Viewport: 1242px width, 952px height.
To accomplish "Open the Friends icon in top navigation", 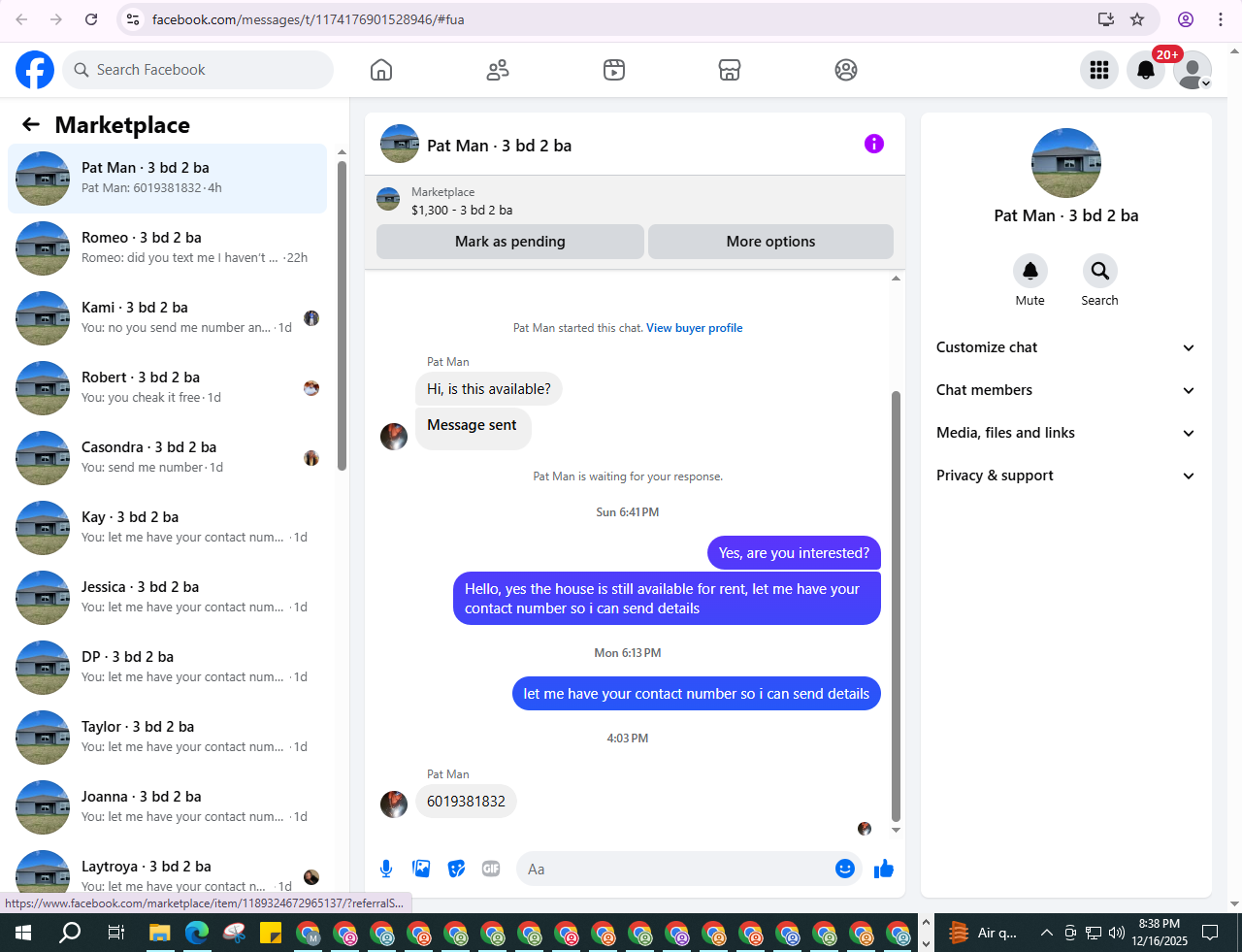I will click(x=498, y=70).
